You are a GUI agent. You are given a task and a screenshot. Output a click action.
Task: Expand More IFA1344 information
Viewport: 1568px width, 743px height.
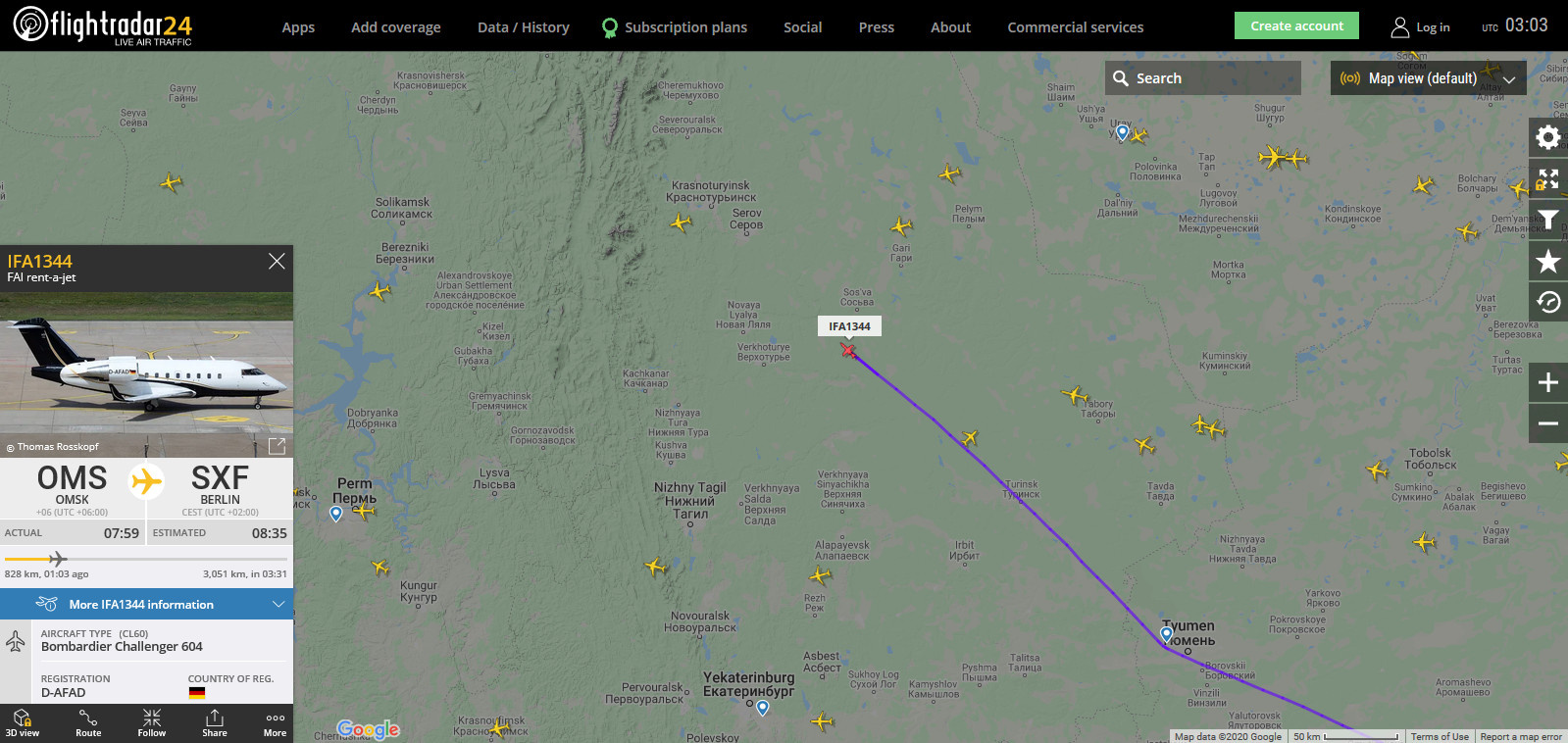click(x=146, y=604)
